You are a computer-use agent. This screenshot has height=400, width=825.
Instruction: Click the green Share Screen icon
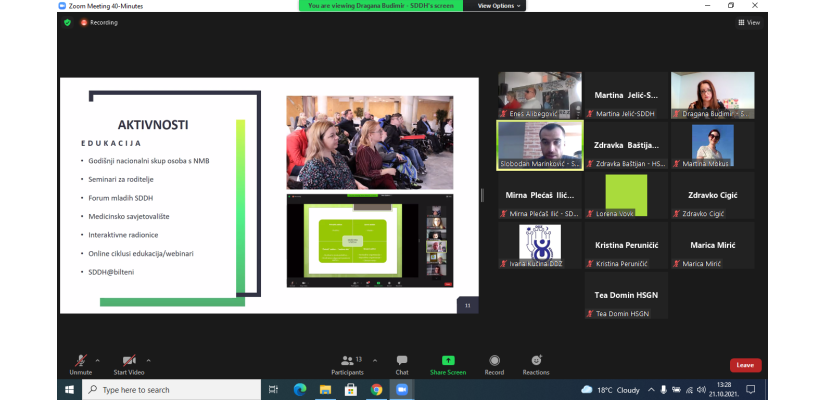click(448, 361)
